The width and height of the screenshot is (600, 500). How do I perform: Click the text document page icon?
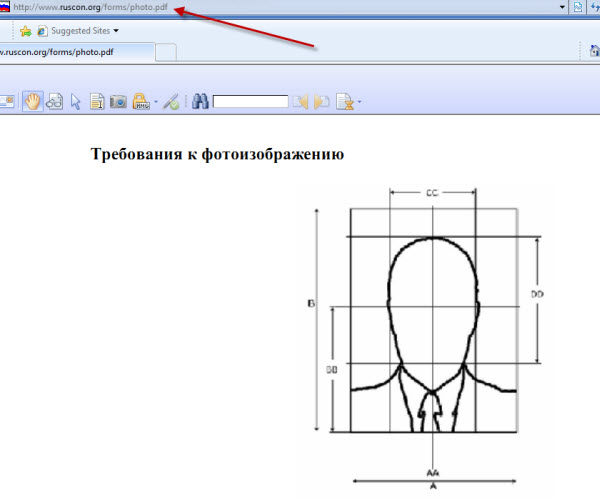(x=97, y=101)
